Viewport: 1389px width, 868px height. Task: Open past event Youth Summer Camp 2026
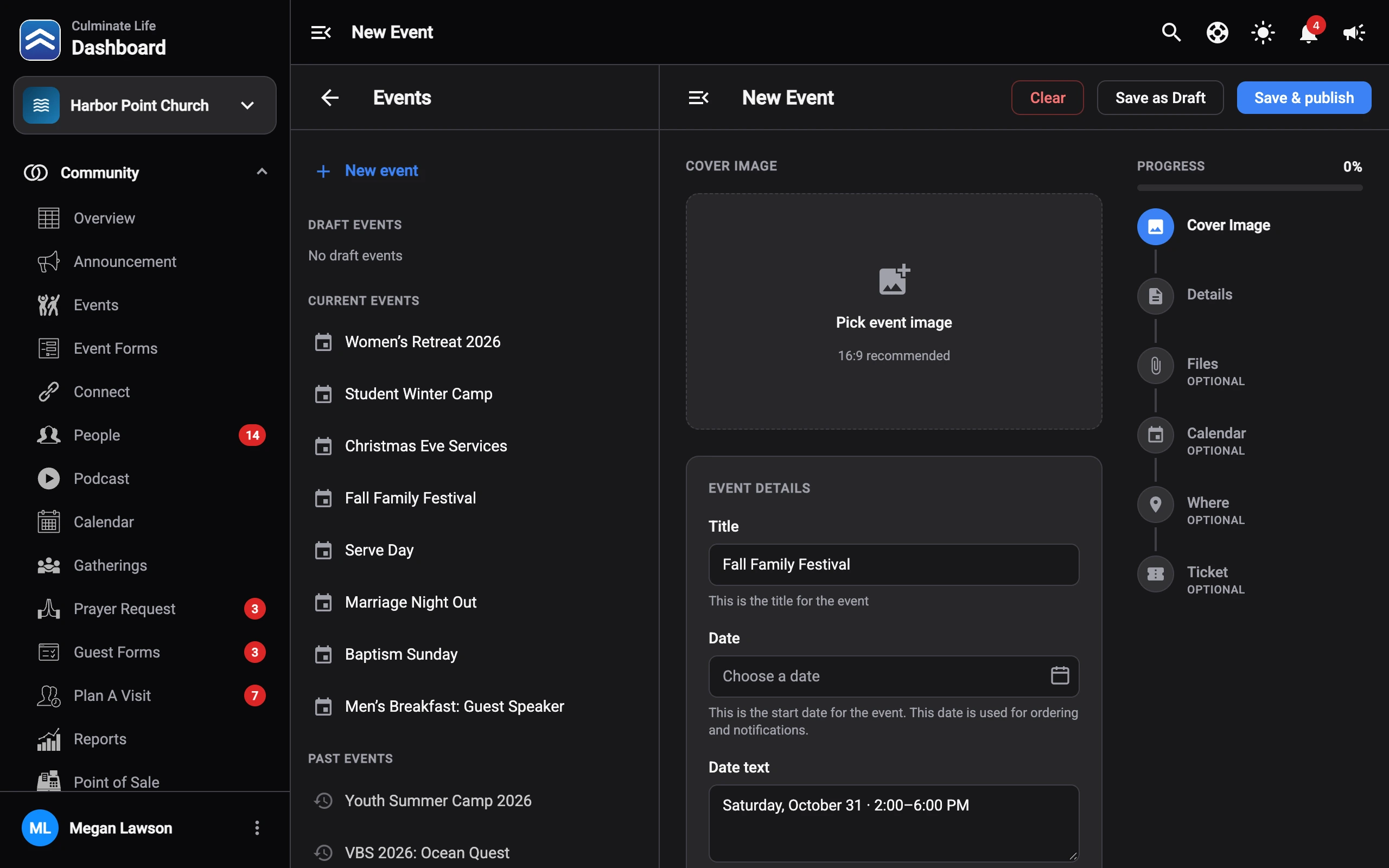[474, 801]
